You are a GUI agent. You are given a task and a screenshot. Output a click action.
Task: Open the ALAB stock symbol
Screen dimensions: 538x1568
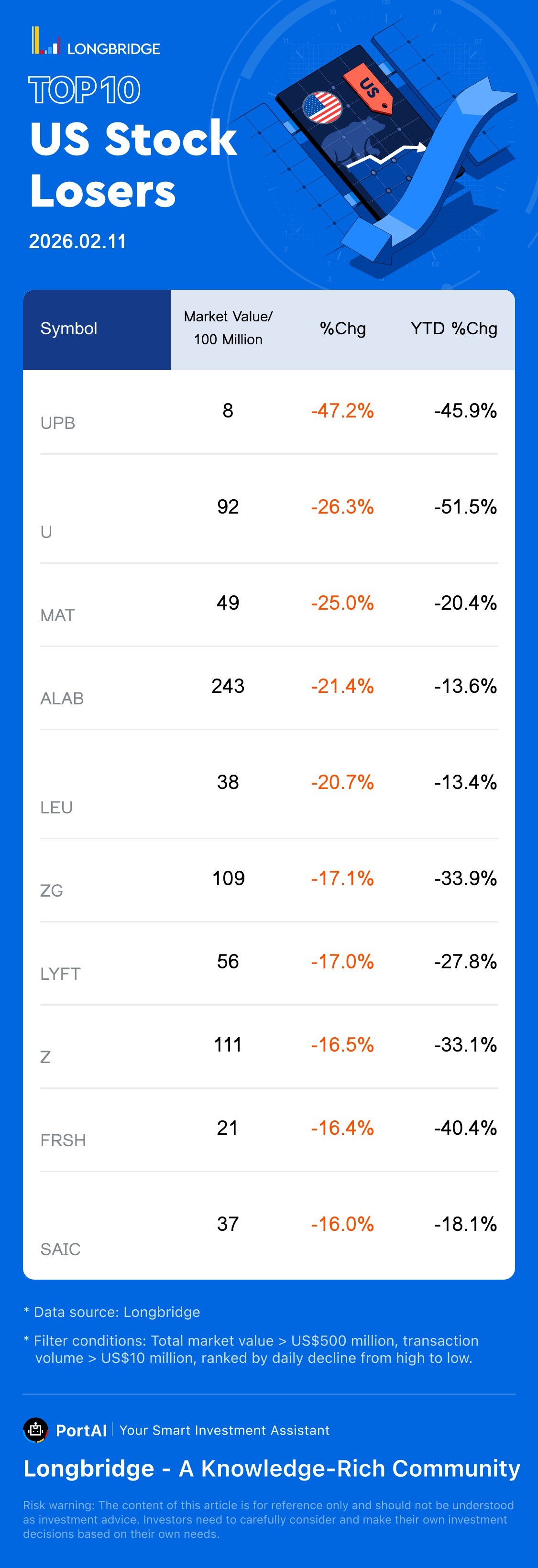[62, 699]
